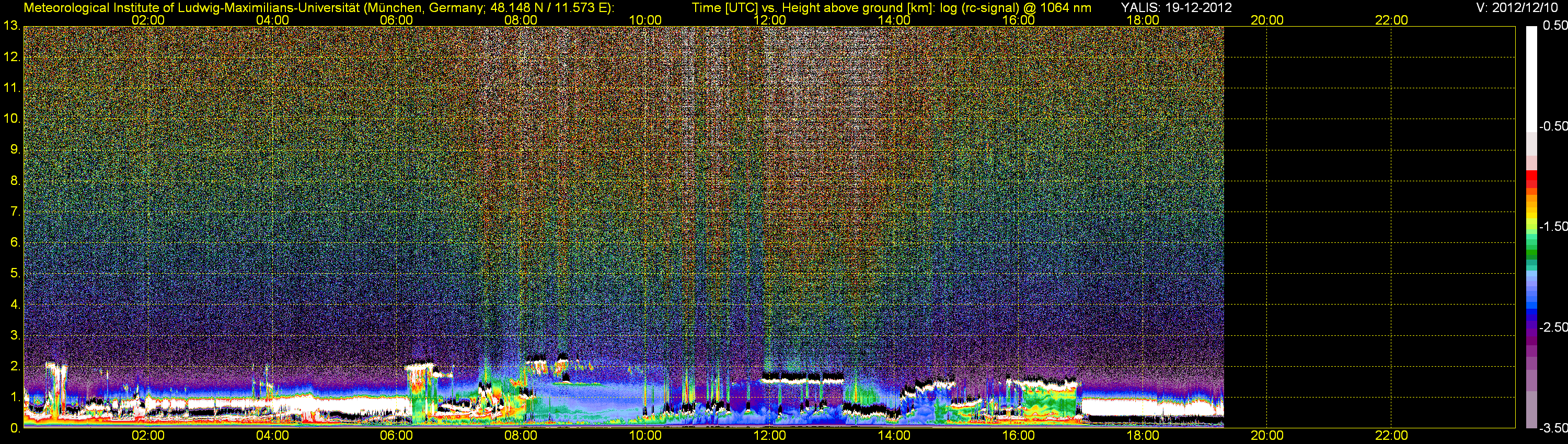The image size is (1568, 444).
Task: Click the 04:00 label on the bottom time axis
Action: coord(272,436)
